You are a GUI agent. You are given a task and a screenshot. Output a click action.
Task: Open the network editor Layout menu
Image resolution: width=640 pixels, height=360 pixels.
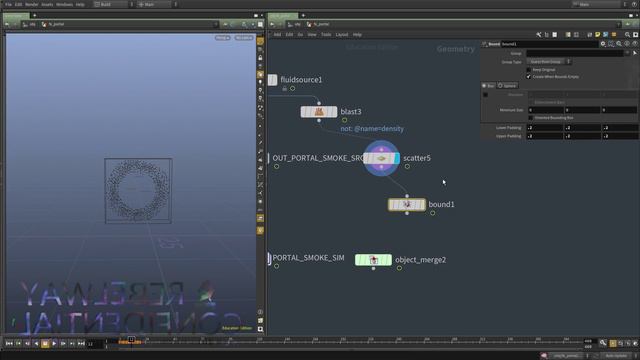tap(342, 35)
